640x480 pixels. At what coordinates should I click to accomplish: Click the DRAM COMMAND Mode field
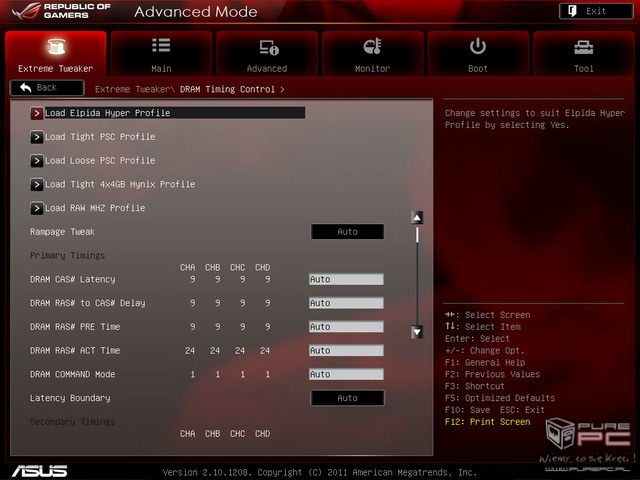click(346, 374)
